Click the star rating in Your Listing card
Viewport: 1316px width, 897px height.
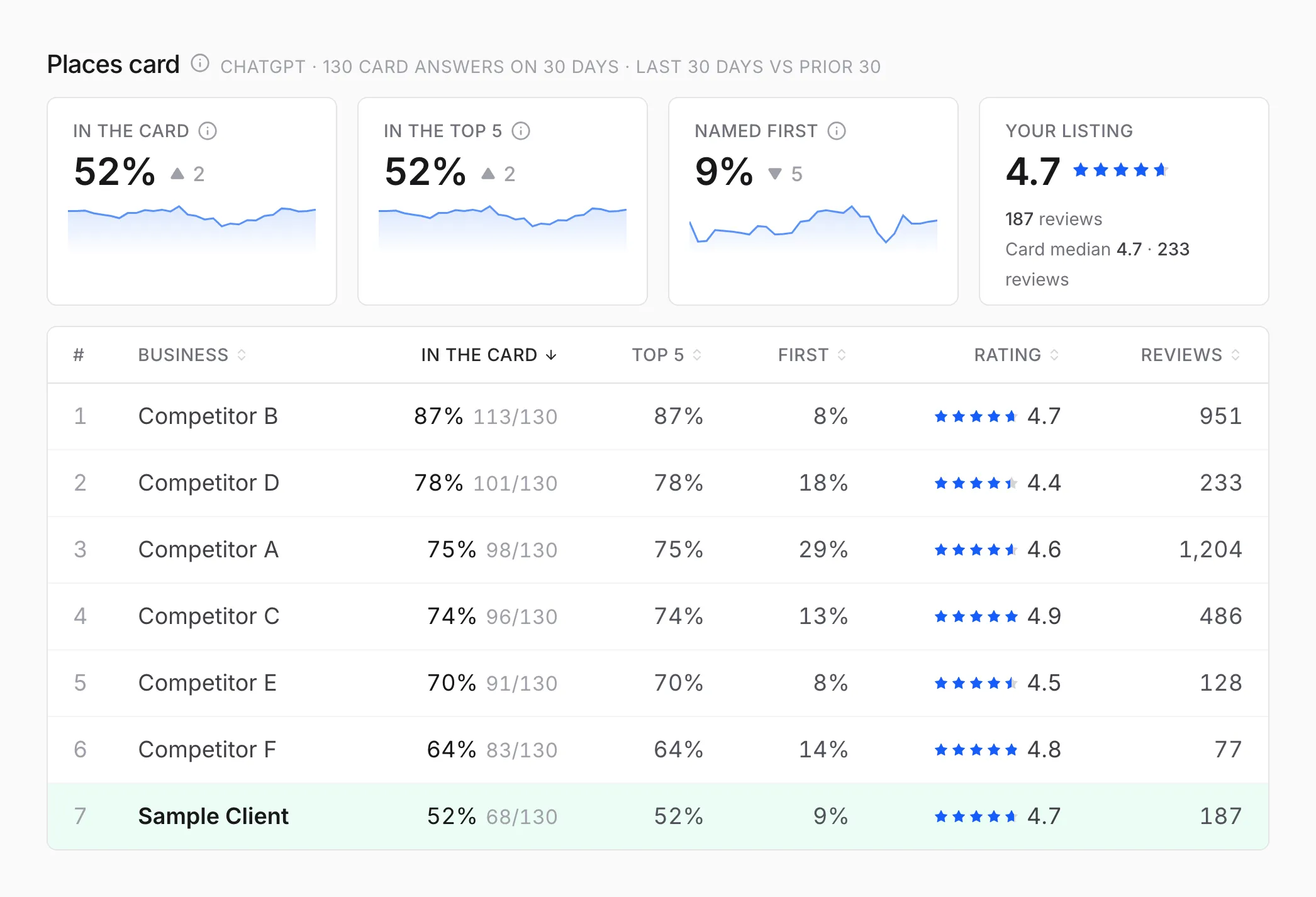1120,170
